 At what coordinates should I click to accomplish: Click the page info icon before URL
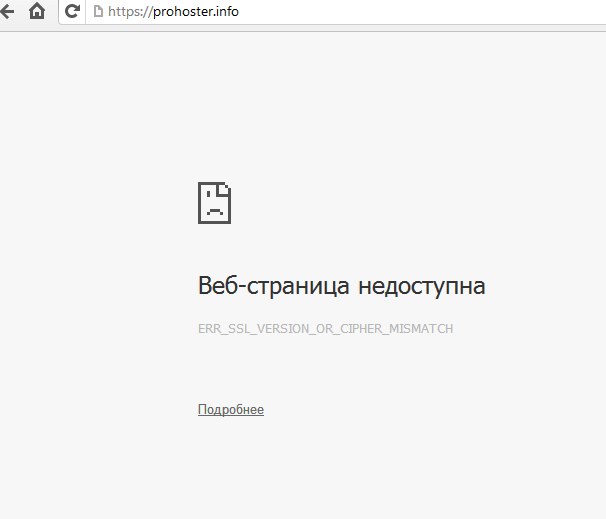click(x=97, y=13)
